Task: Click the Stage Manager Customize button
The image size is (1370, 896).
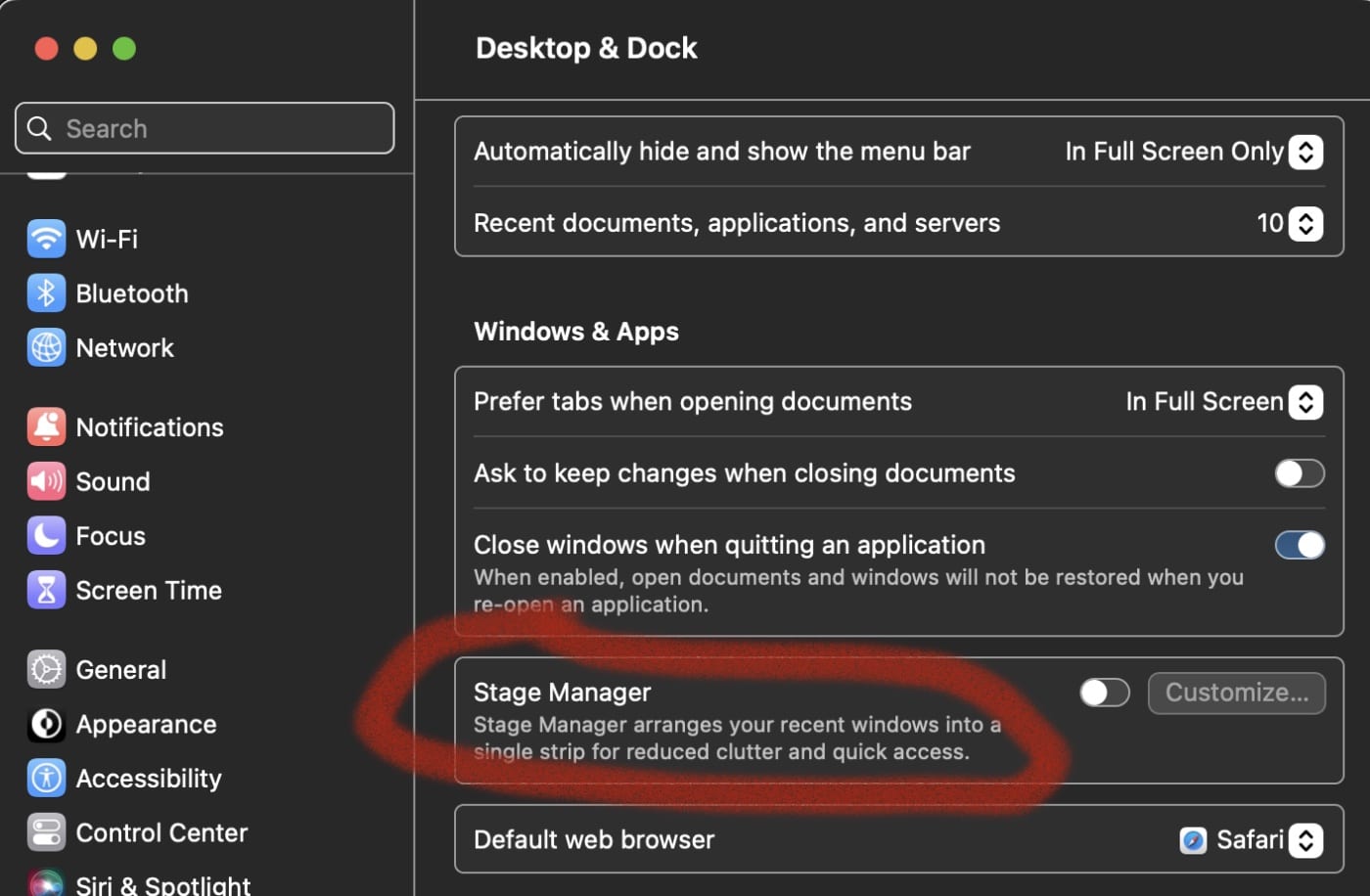Action: tap(1236, 693)
